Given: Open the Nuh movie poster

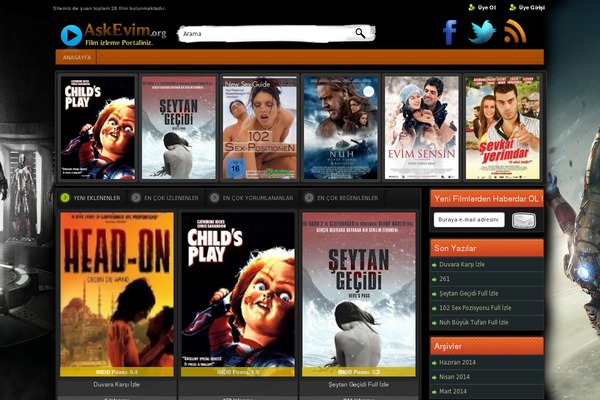Looking at the screenshot, I should [341, 127].
